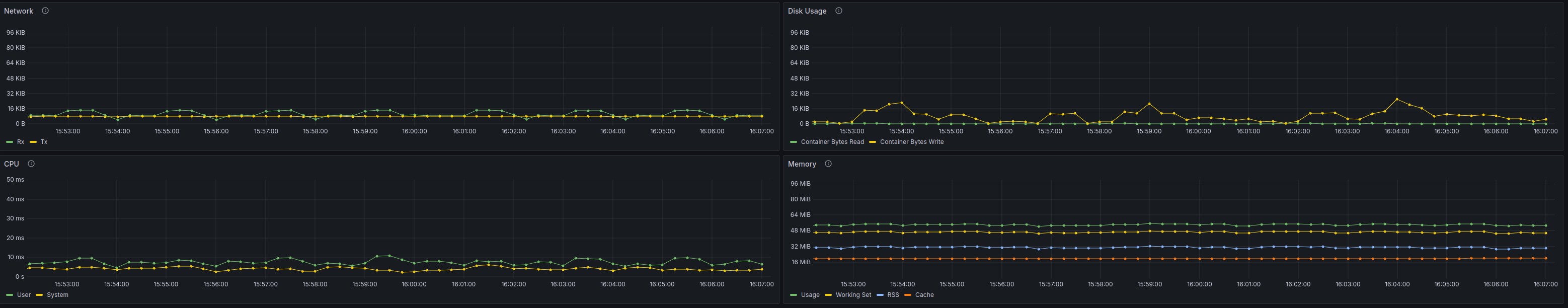Toggle the Usage series in the Memory legend
Viewport: 1568px width, 308px height.
(810, 294)
